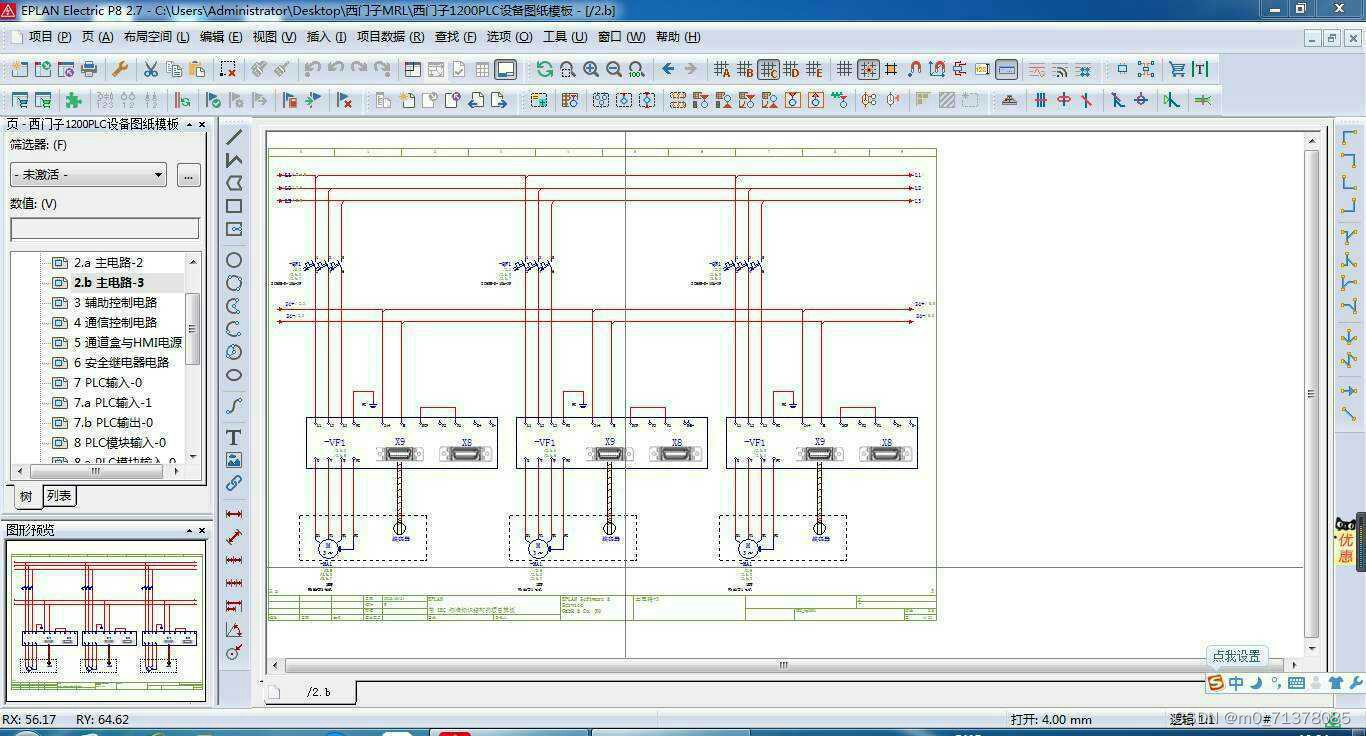Image resolution: width=1366 pixels, height=736 pixels.
Task: Switch to the 列表 tab
Action: point(59,495)
